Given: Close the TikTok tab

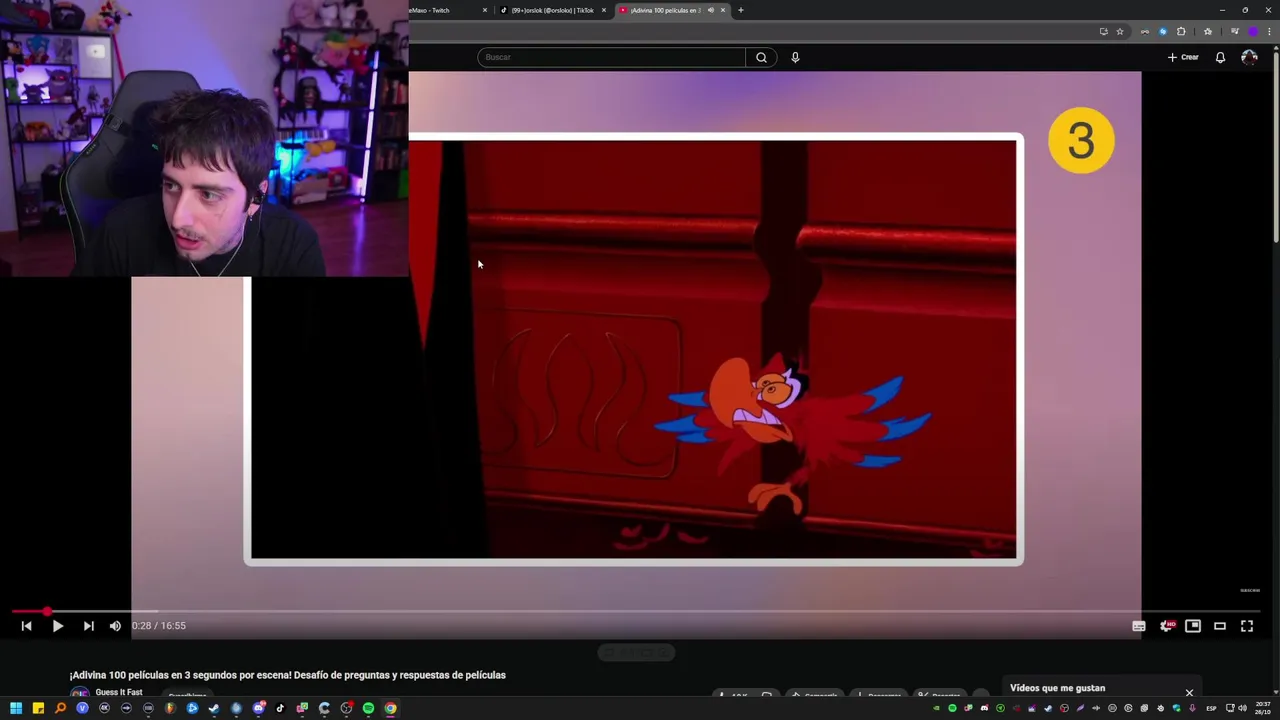Looking at the screenshot, I should (x=604, y=10).
